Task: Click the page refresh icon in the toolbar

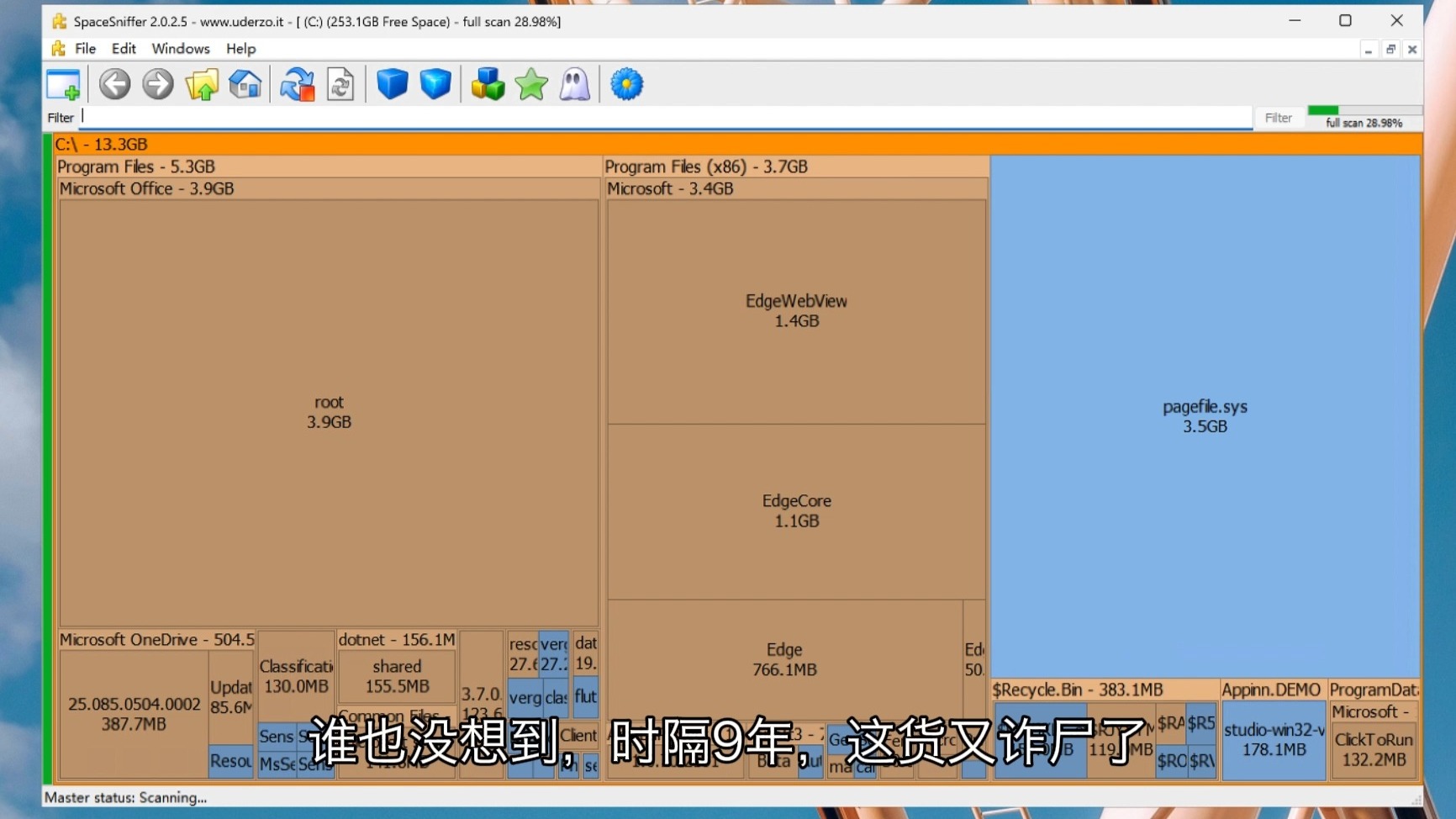Action: tap(340, 85)
